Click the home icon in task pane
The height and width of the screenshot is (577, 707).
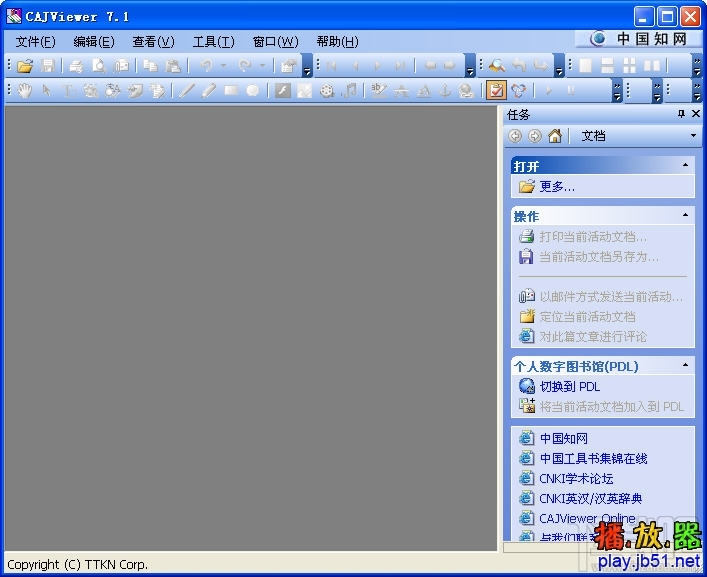point(555,136)
